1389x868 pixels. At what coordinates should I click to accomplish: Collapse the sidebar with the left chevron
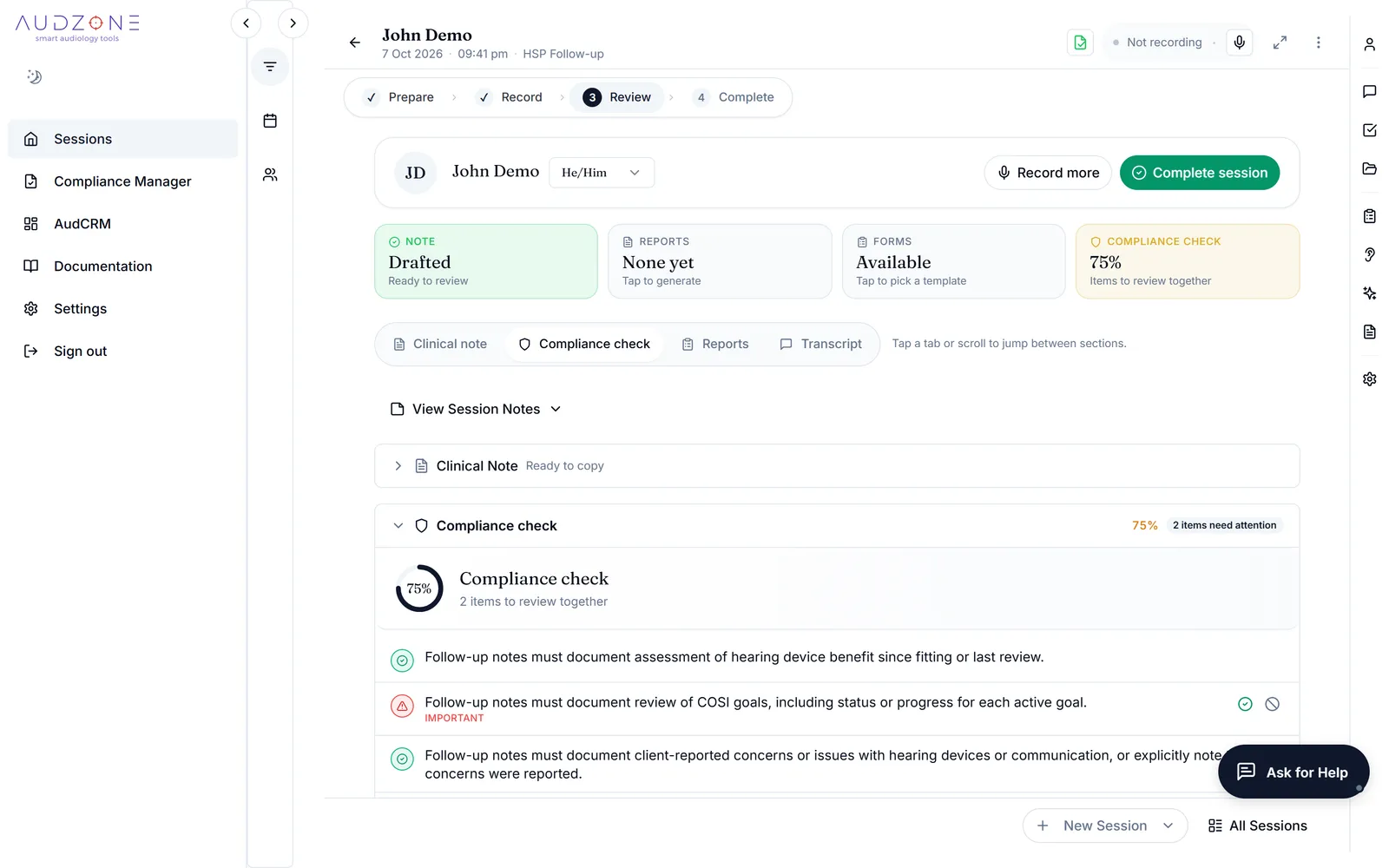[247, 23]
